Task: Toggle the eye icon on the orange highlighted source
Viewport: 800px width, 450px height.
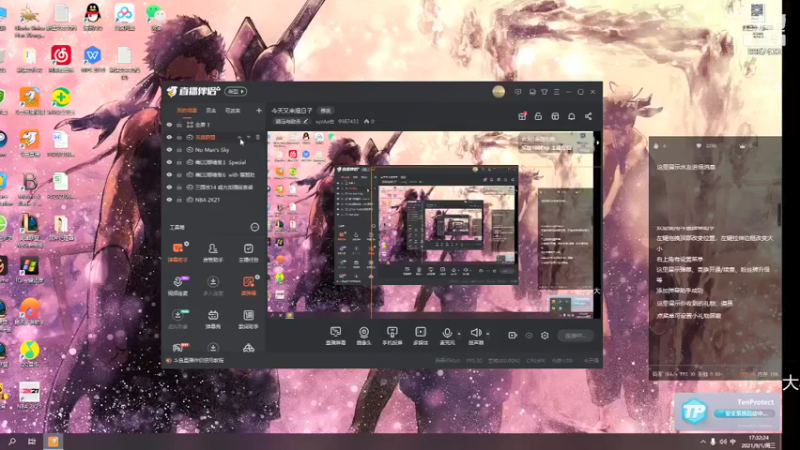Action: click(169, 137)
